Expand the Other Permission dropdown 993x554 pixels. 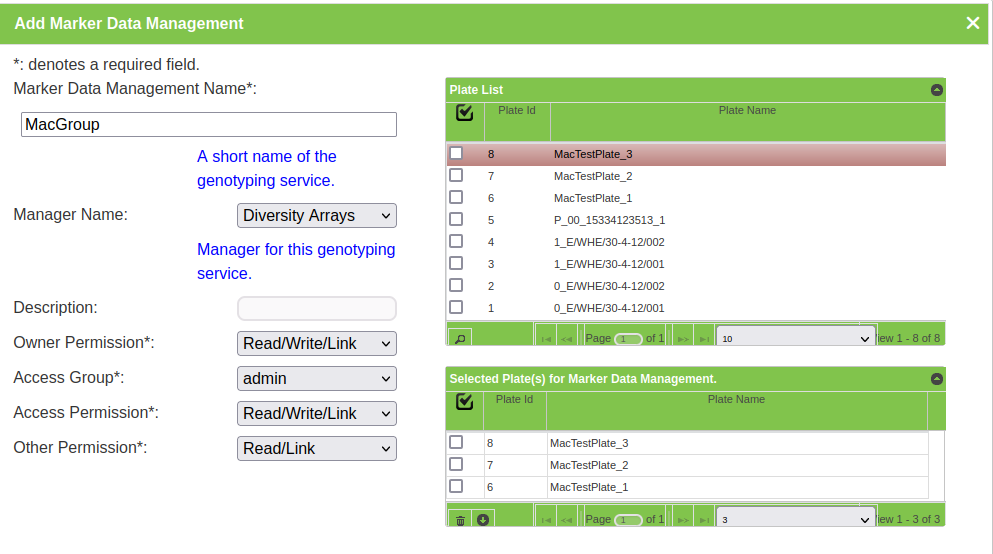[316, 449]
